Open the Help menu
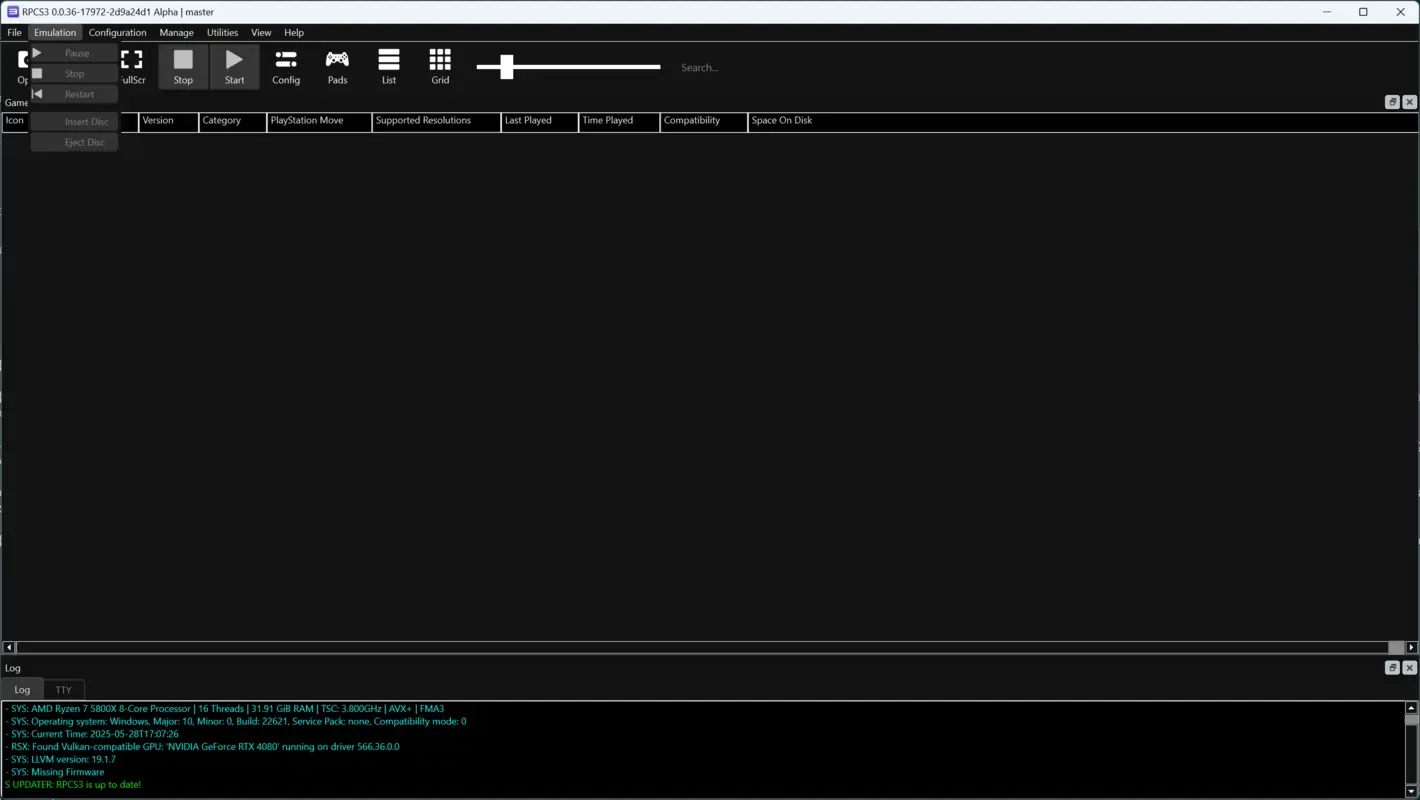Screen dimensions: 1420x800 point(293,32)
